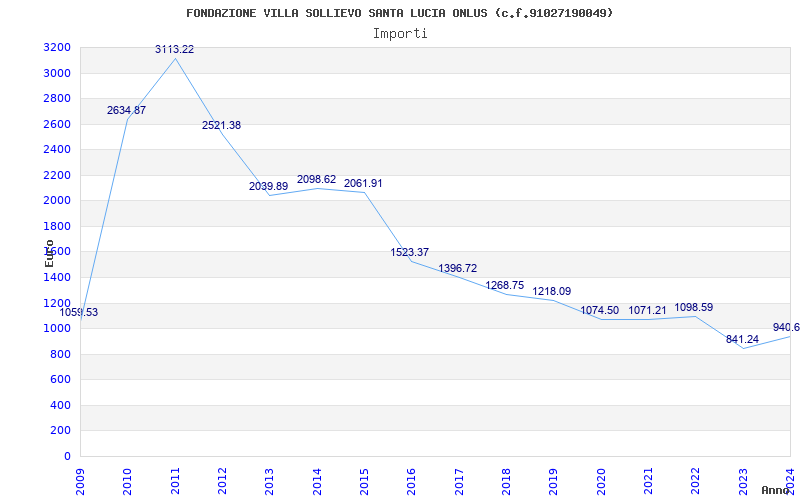This screenshot has height=500, width=800.
Task: Click the data label 841.24
Action: (x=742, y=340)
